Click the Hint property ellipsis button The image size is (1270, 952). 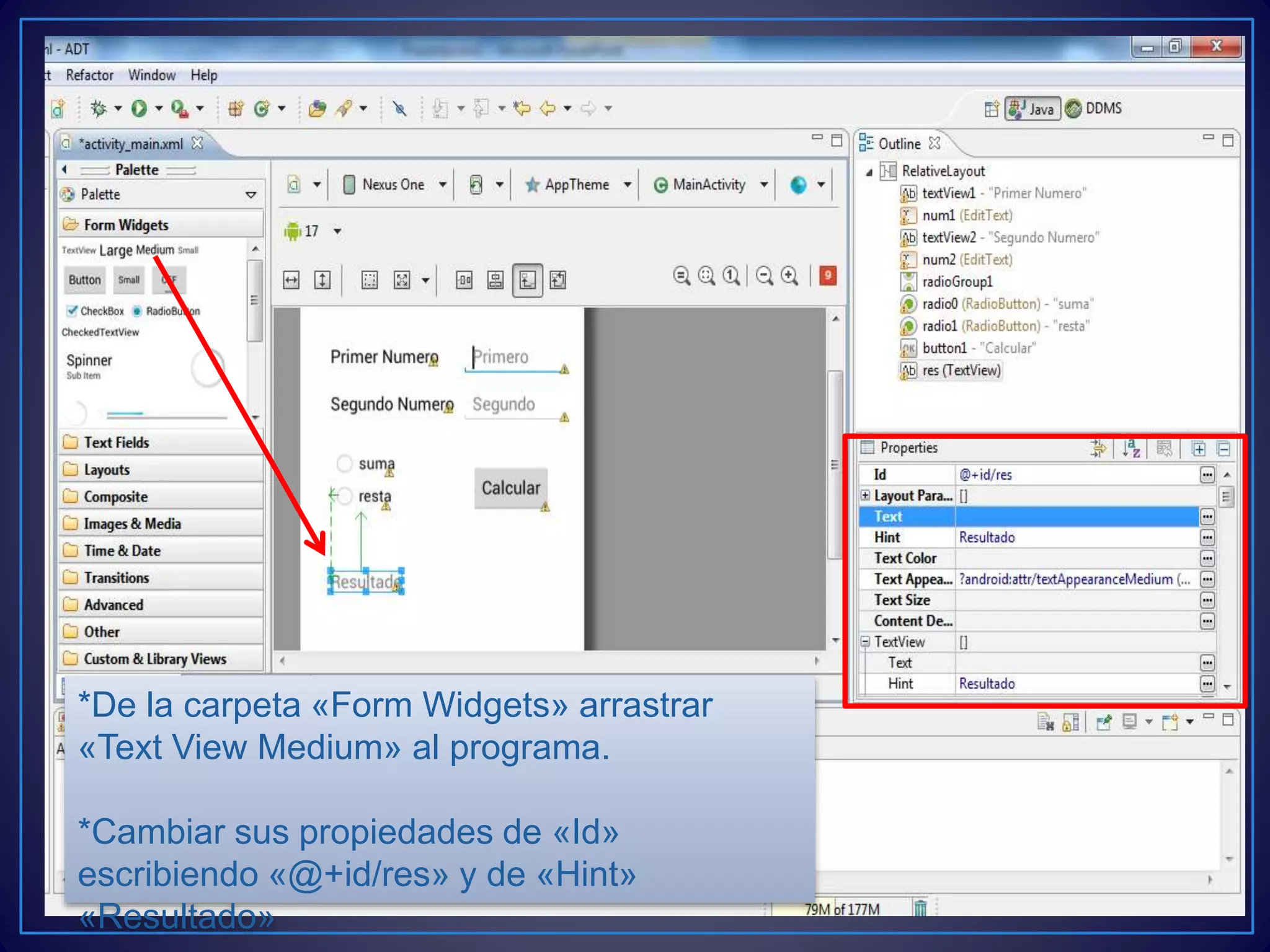tap(1207, 537)
